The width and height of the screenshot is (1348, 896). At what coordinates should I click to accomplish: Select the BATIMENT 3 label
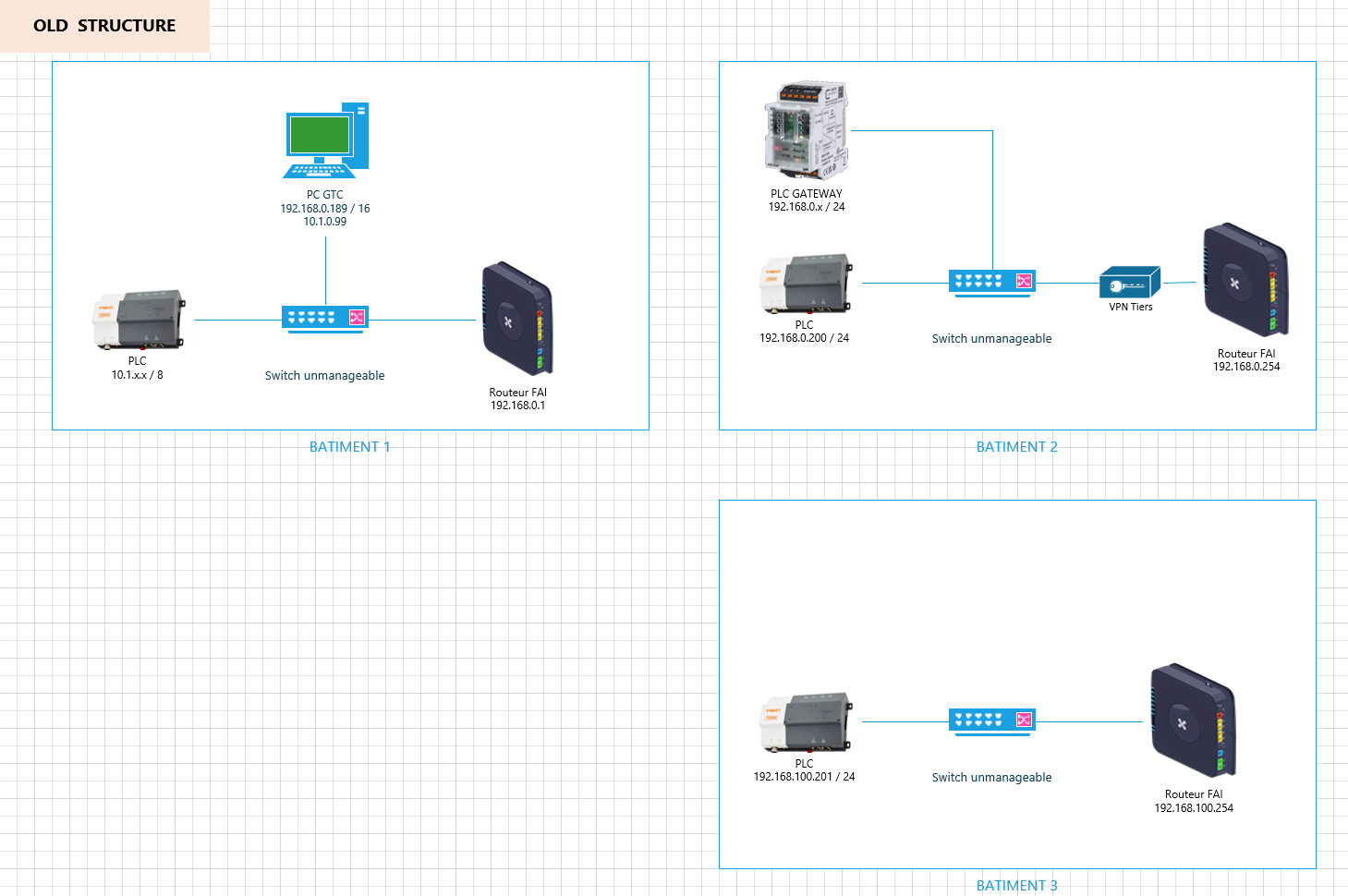pos(1016,885)
